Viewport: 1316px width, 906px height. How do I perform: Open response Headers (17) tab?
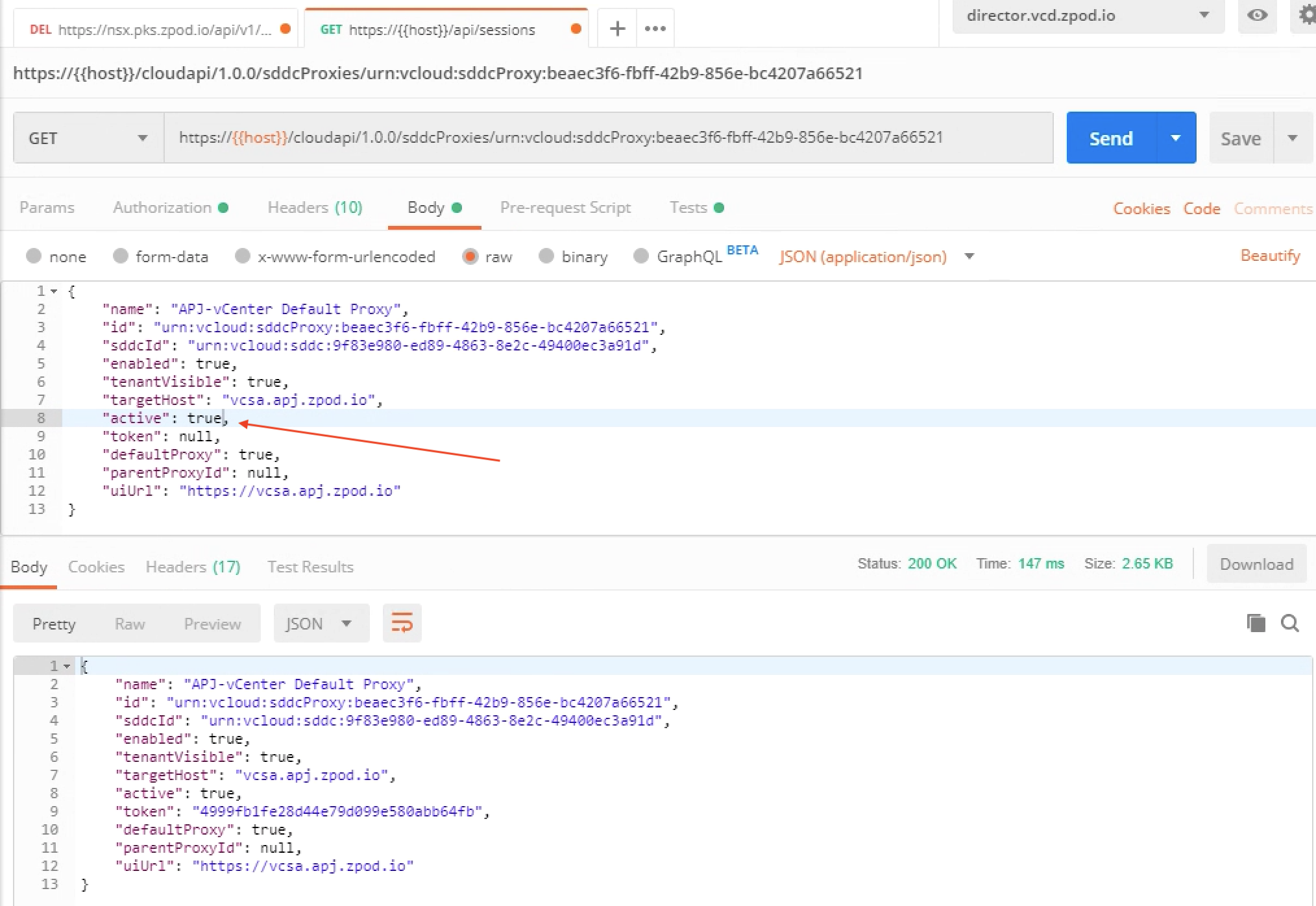coord(193,567)
